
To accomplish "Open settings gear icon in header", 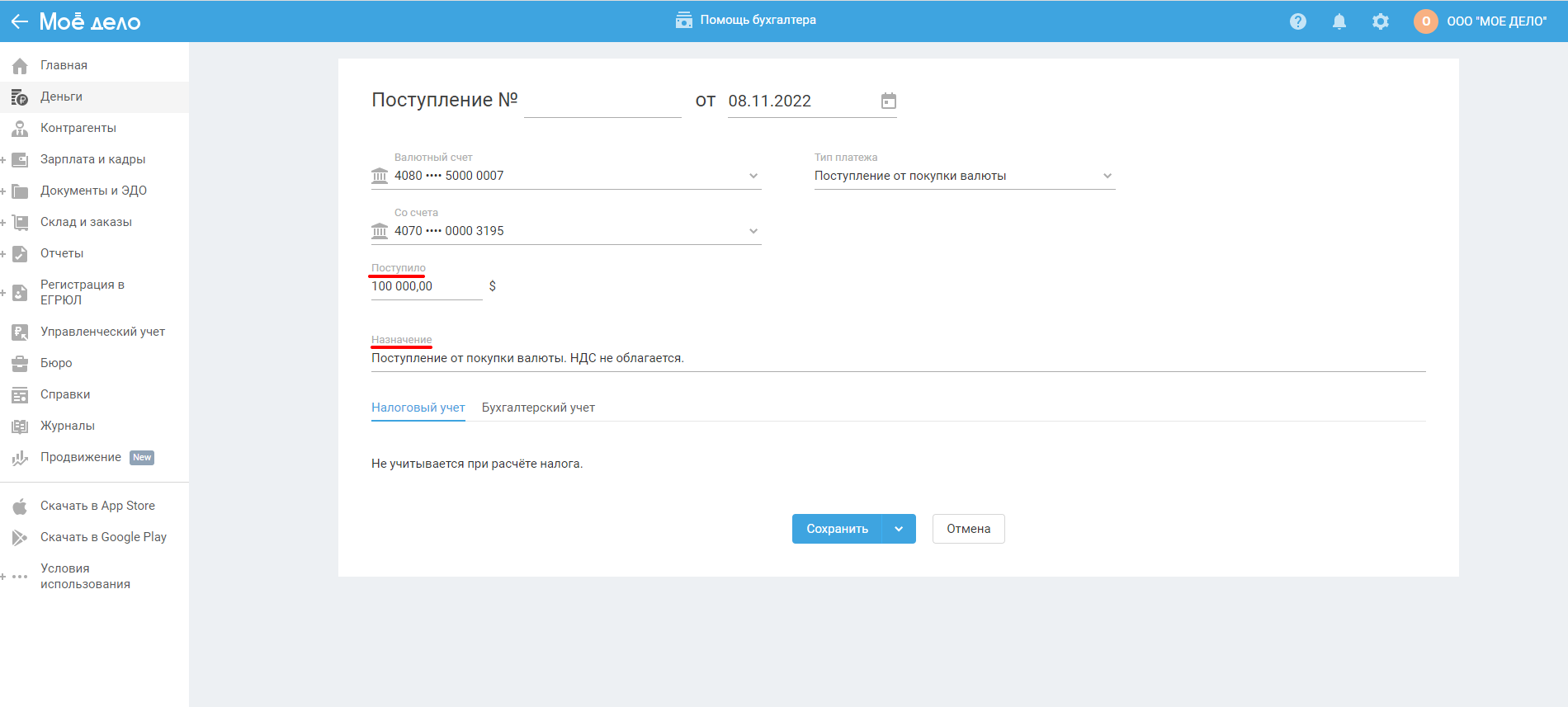I will [x=1381, y=21].
